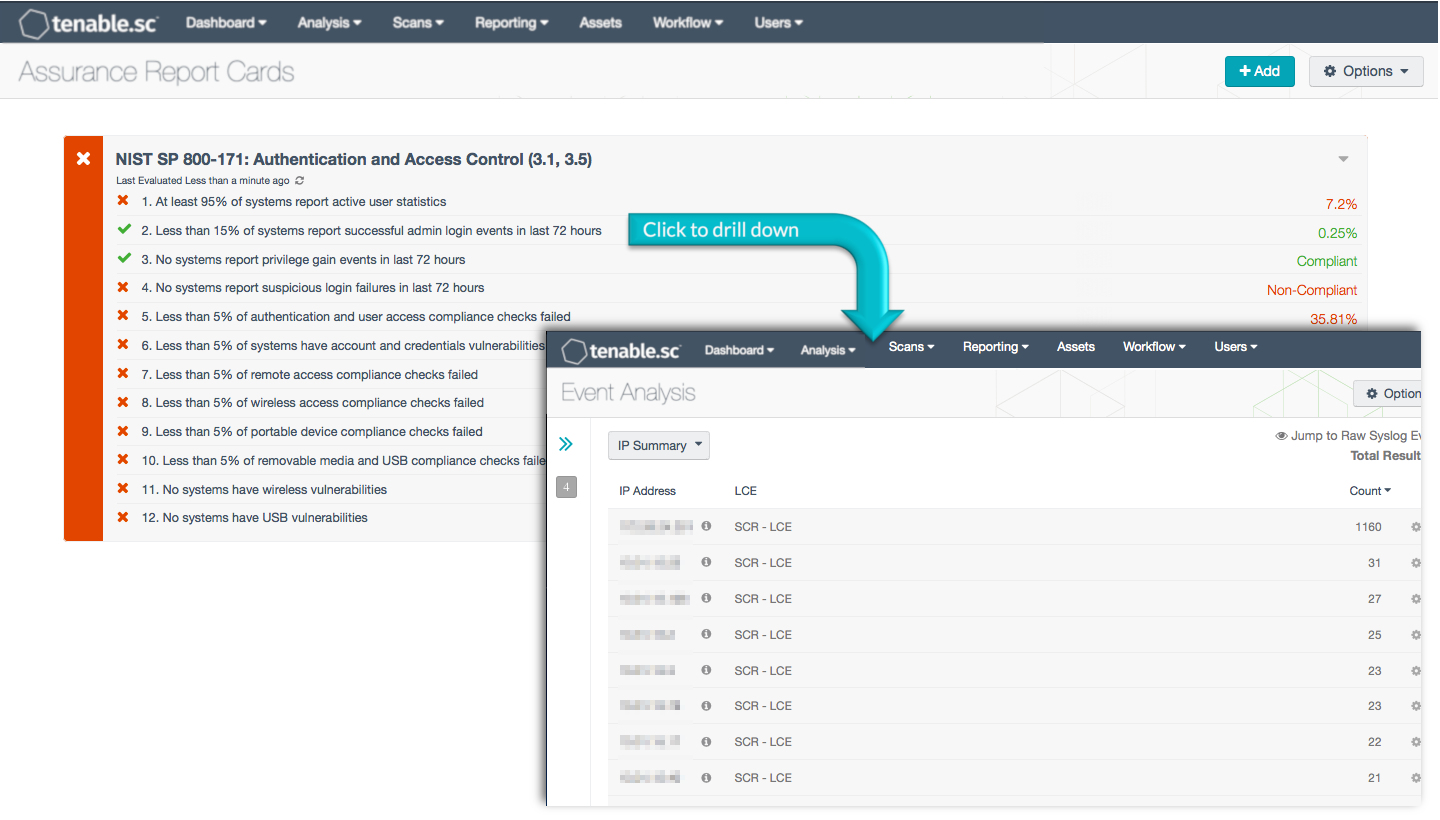Click the info icon on the row with count 27
This screenshot has height=820, width=1440.
click(x=706, y=598)
